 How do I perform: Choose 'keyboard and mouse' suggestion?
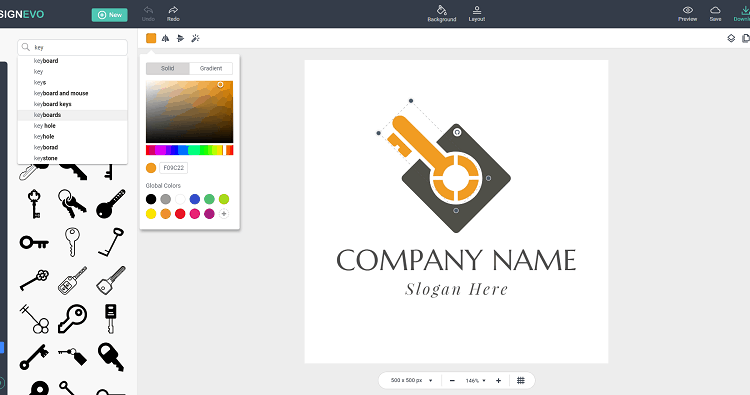click(73, 93)
